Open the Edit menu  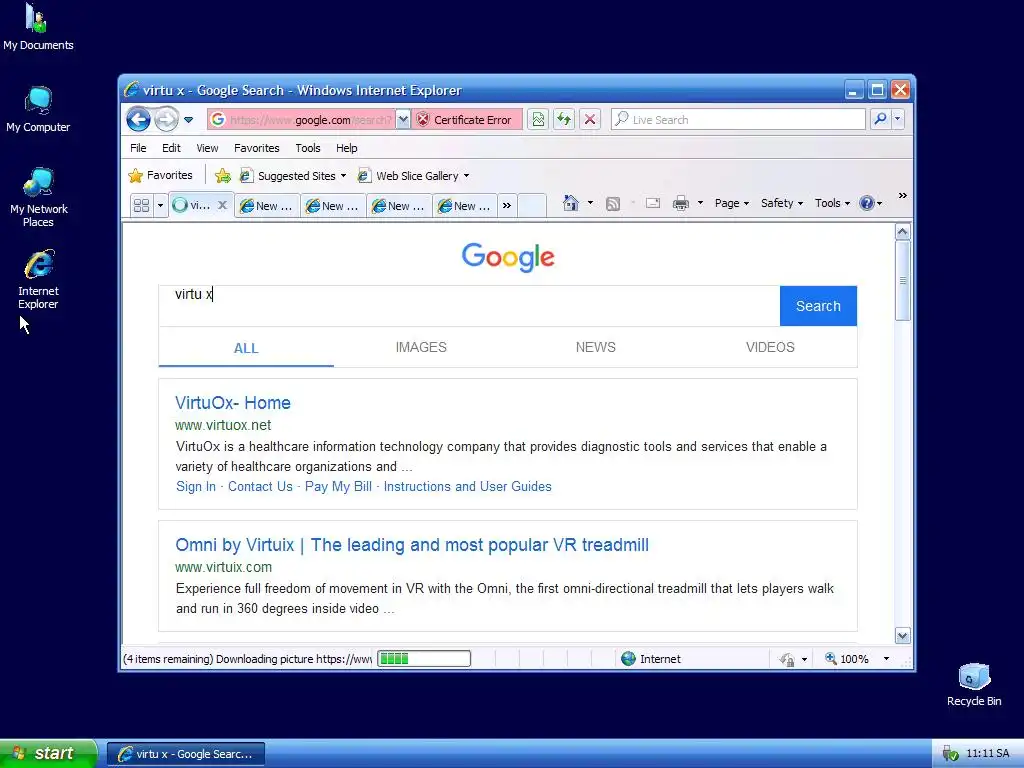(171, 148)
